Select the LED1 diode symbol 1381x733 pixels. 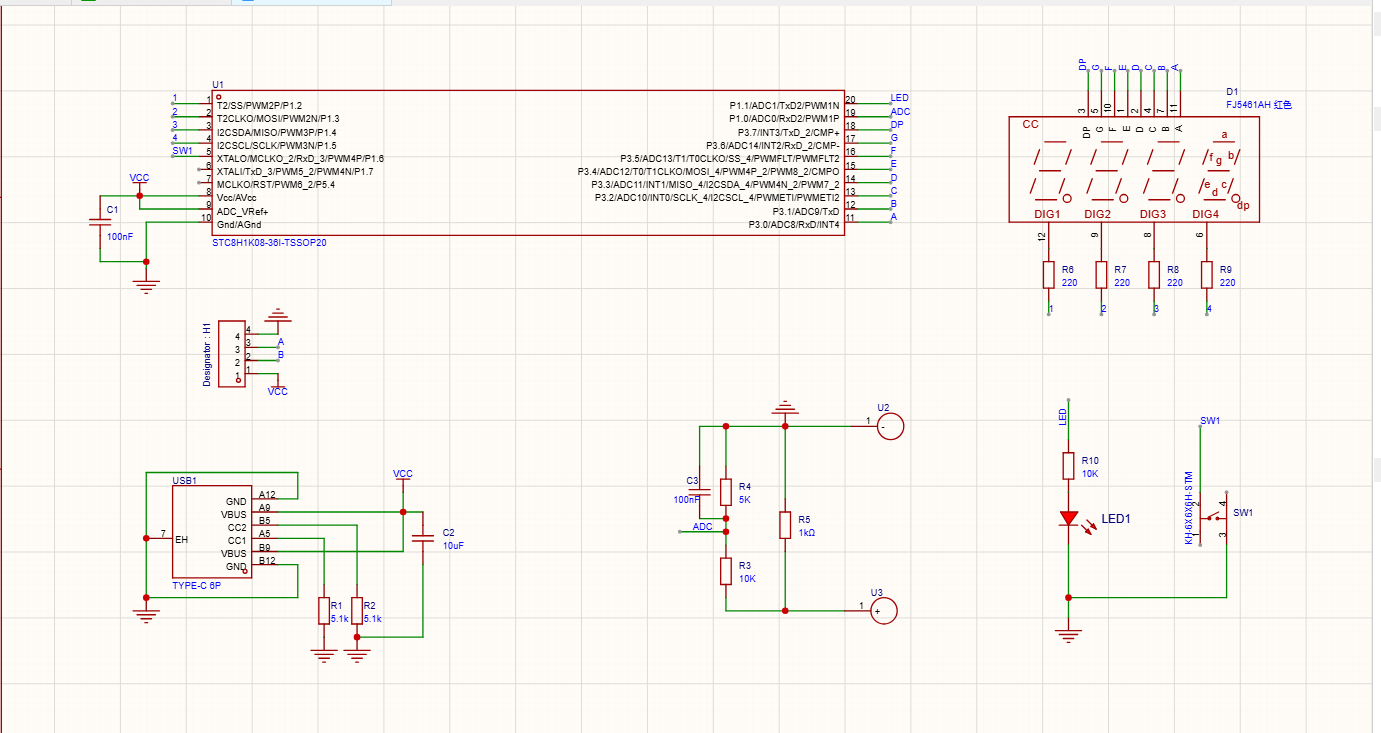pyautogui.click(x=1069, y=518)
